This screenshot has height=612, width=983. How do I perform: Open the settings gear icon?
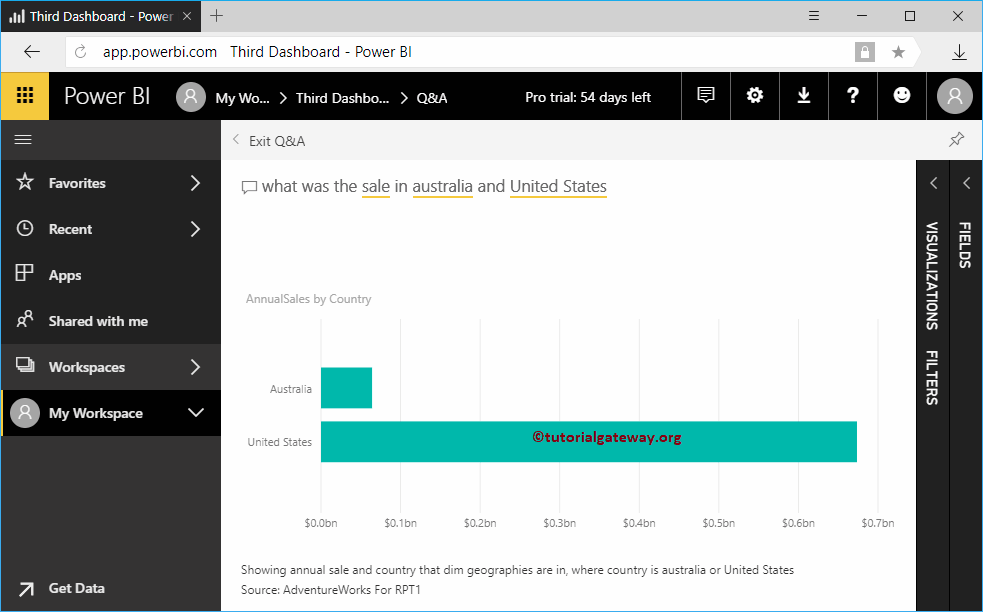(755, 96)
